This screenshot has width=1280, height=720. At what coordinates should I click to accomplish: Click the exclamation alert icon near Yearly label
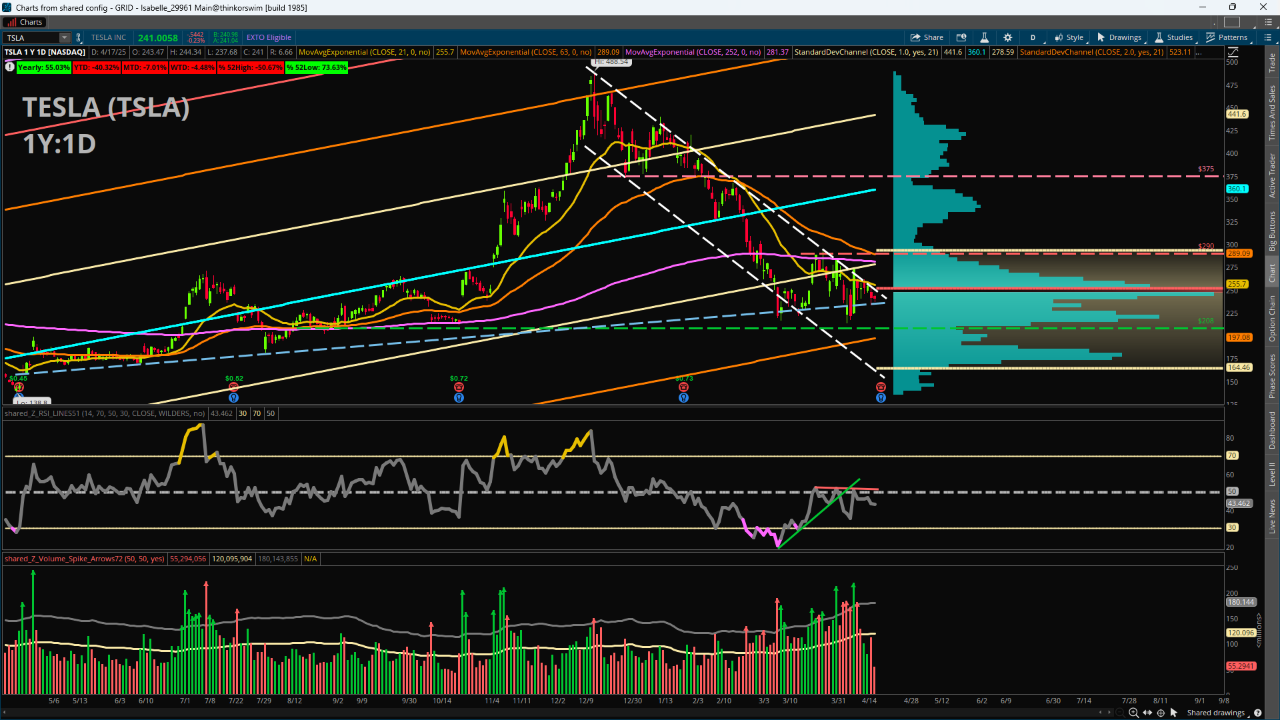tap(10, 67)
